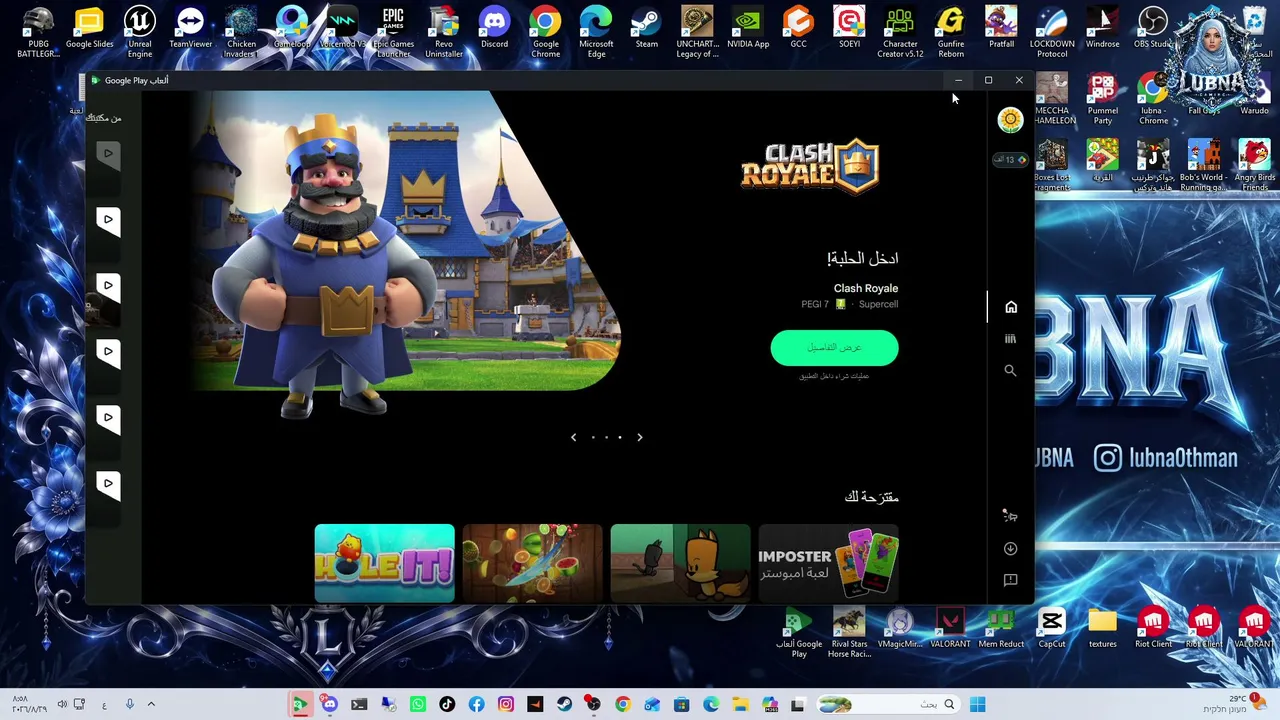Open the Gunfire Reborn desktop shortcut
This screenshot has height=720, width=1280.
pos(950,32)
